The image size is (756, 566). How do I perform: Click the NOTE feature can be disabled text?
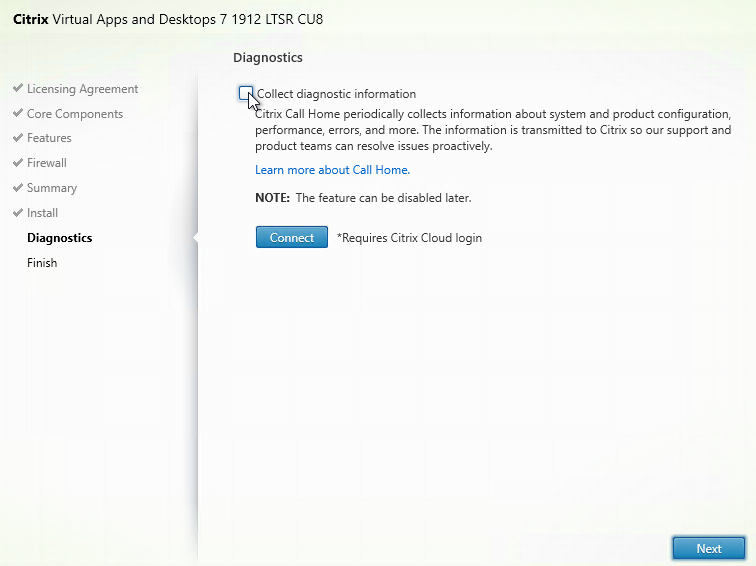pyautogui.click(x=363, y=198)
